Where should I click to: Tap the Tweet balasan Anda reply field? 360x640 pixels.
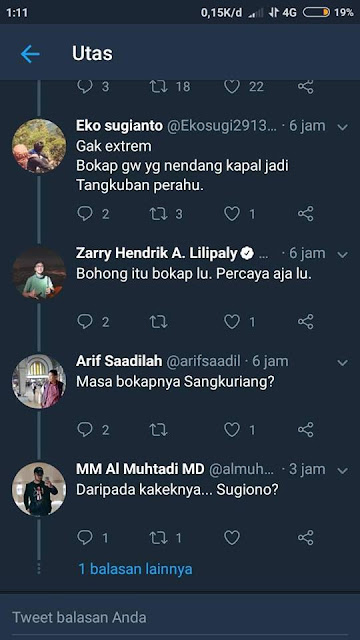click(x=180, y=617)
